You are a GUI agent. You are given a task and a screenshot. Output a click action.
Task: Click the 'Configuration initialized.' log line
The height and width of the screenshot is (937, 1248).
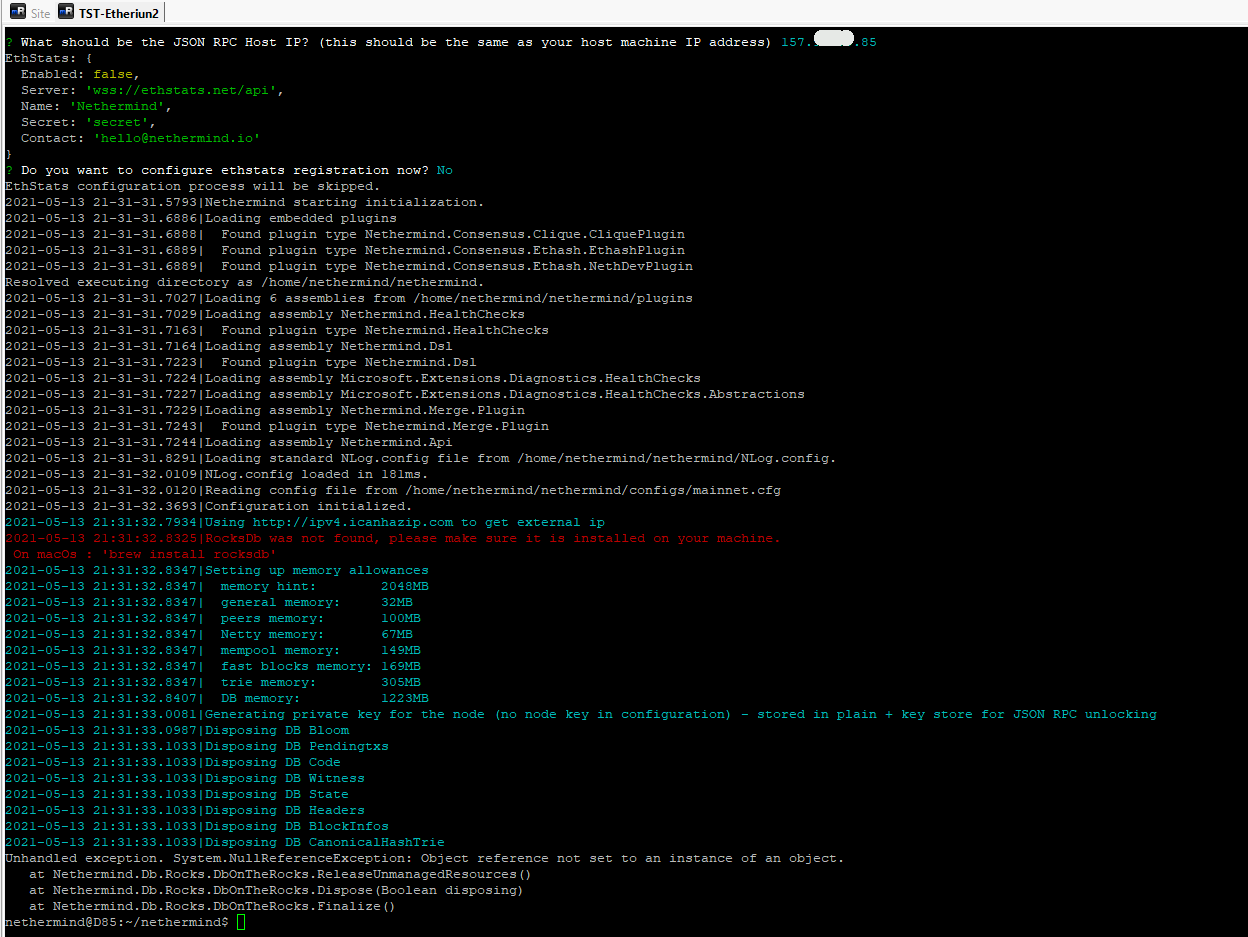209,506
